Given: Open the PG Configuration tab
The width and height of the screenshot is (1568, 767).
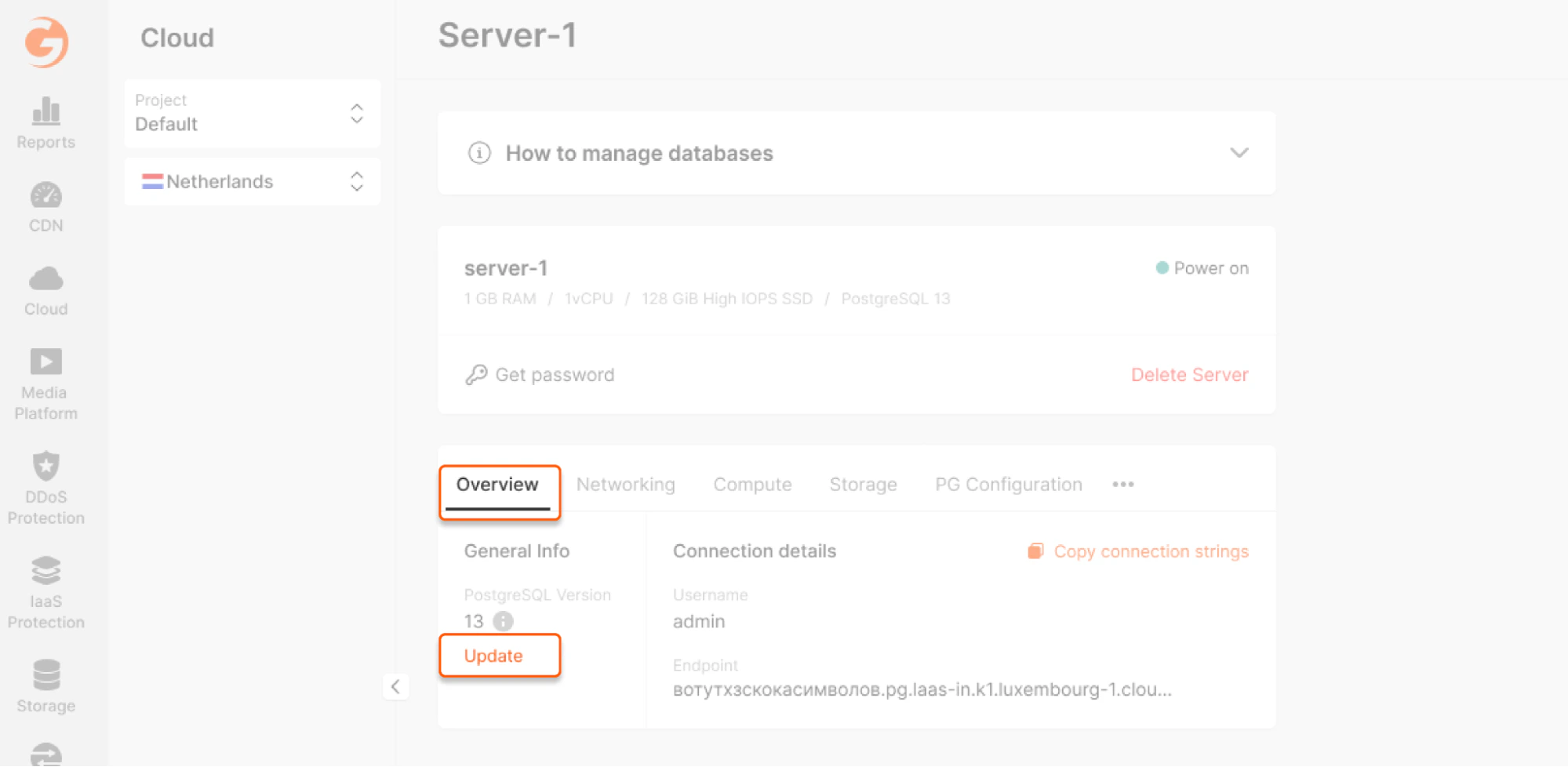Looking at the screenshot, I should click(x=1008, y=484).
